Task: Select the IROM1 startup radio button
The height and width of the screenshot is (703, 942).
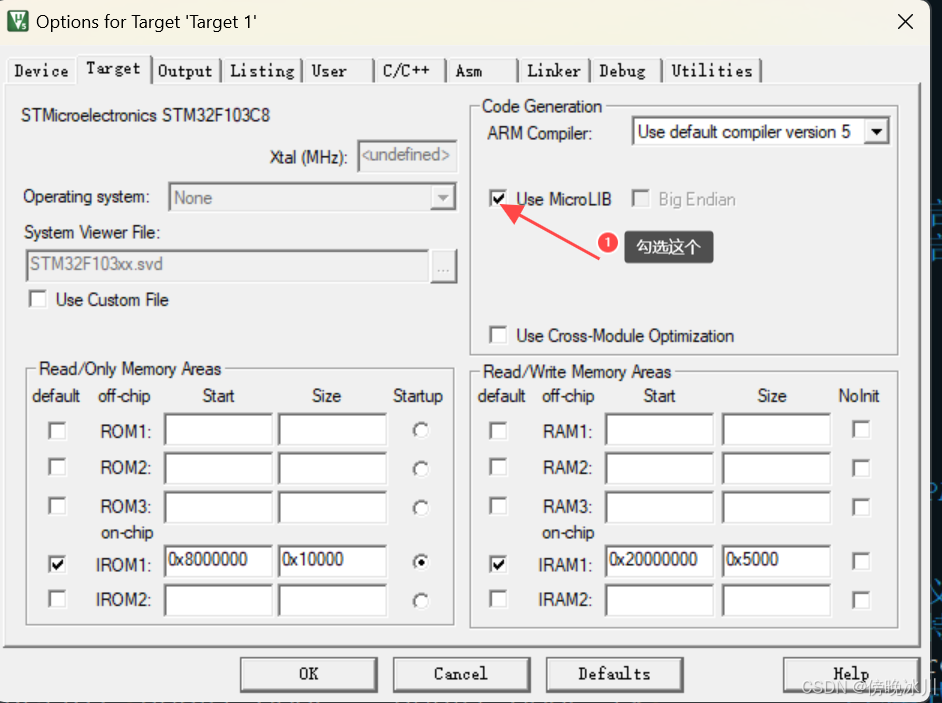Action: [421, 562]
